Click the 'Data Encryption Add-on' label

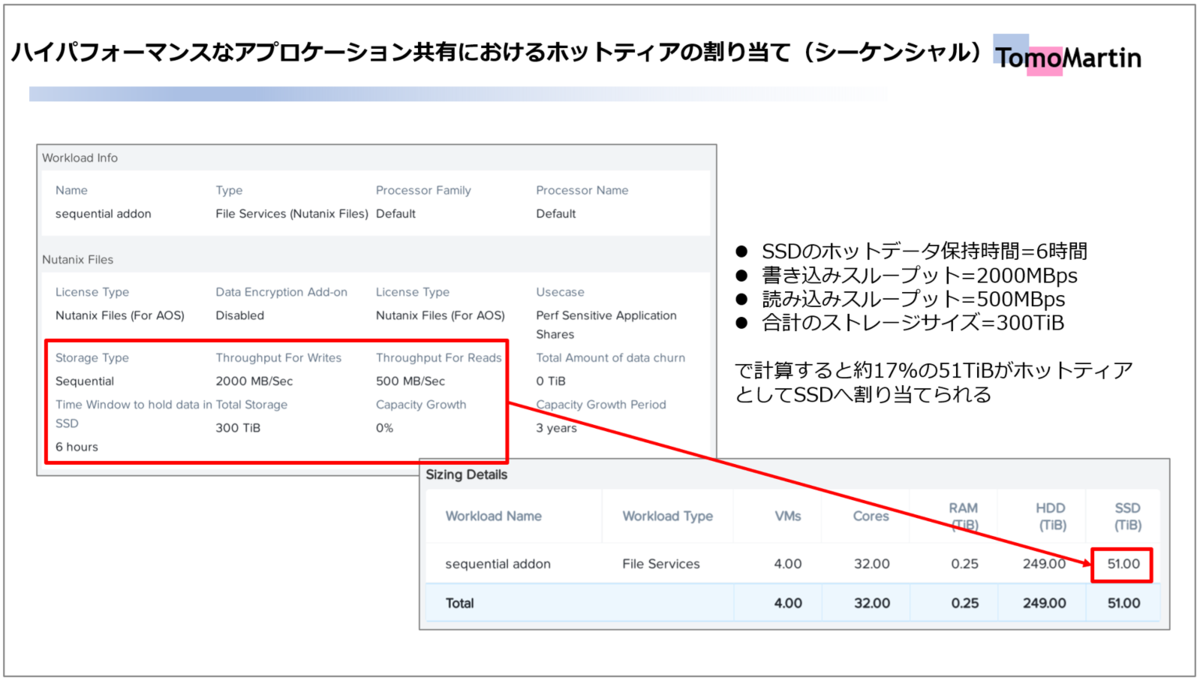pos(282,292)
